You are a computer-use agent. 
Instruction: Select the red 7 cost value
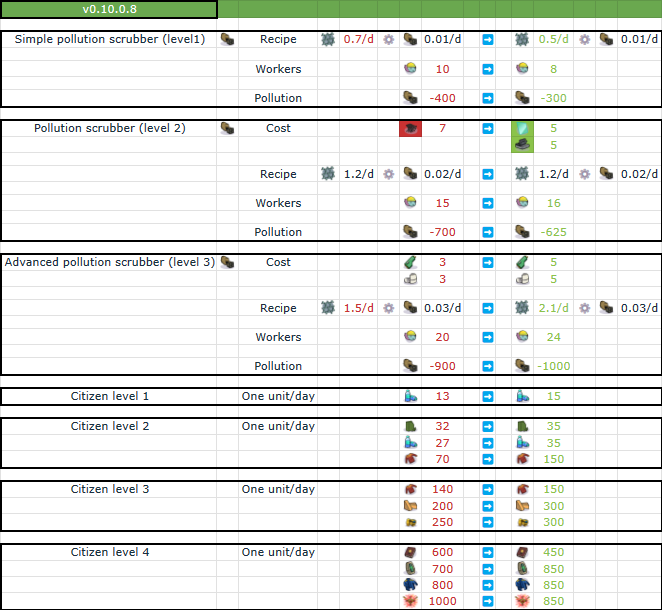click(442, 128)
